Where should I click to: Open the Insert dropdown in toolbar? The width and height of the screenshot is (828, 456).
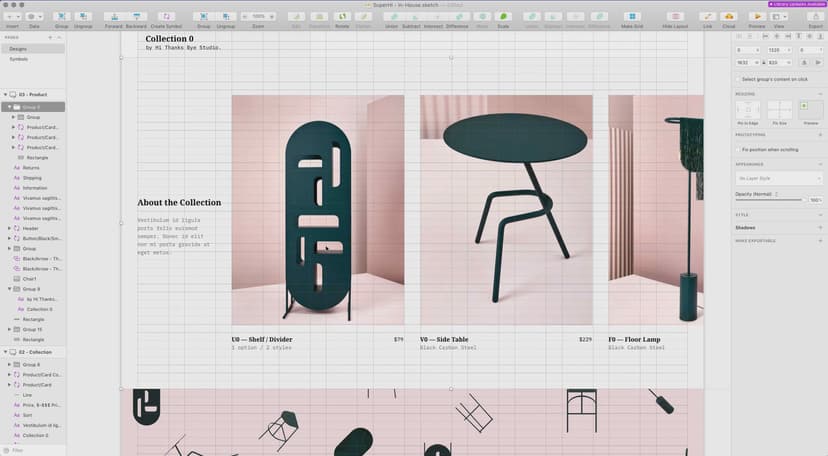coord(12,17)
